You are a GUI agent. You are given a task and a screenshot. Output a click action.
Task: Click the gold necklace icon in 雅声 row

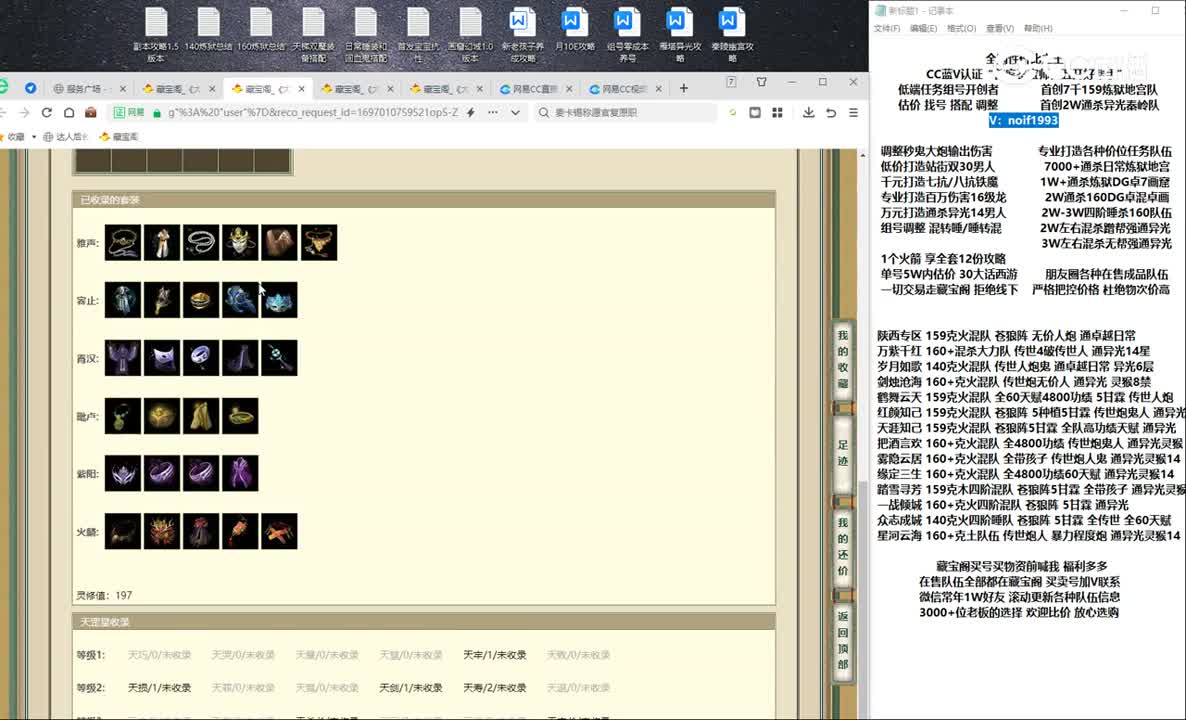[x=123, y=243]
